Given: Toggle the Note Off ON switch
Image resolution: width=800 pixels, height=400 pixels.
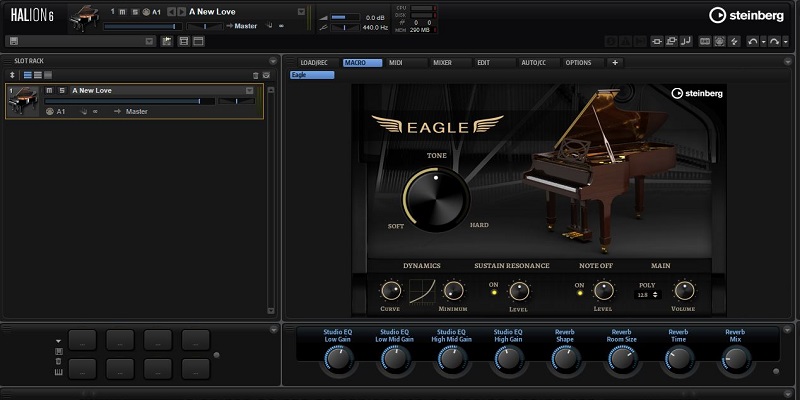Looking at the screenshot, I should tap(578, 293).
